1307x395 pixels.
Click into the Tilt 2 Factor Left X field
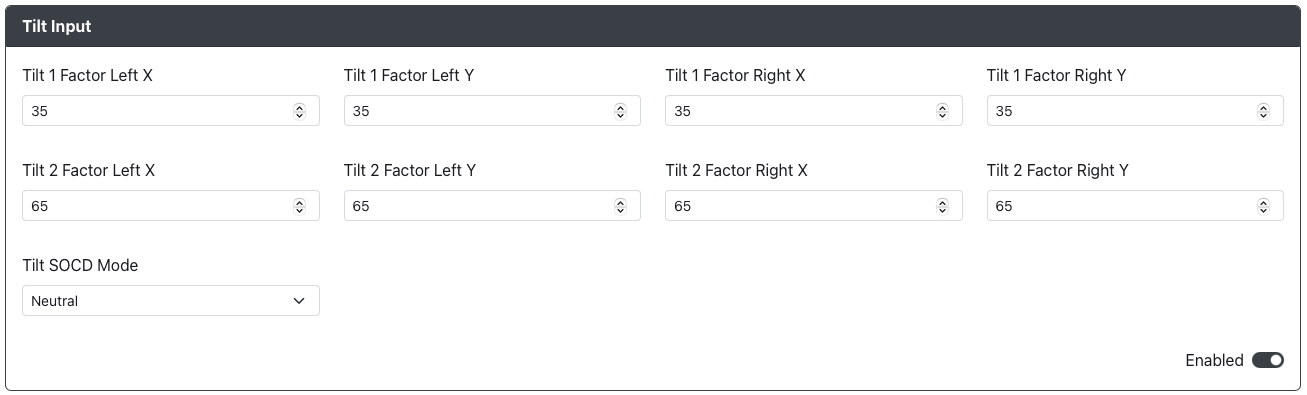point(171,206)
